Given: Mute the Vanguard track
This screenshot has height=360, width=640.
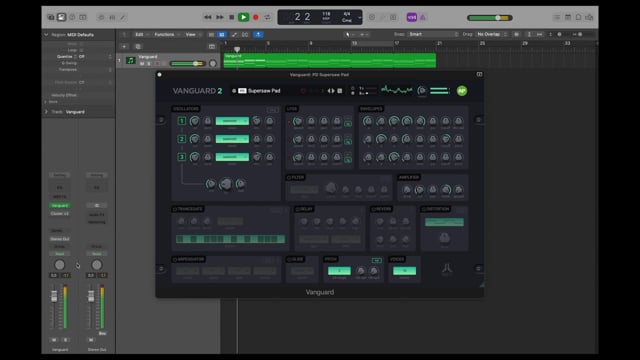Looking at the screenshot, I should tap(142, 64).
